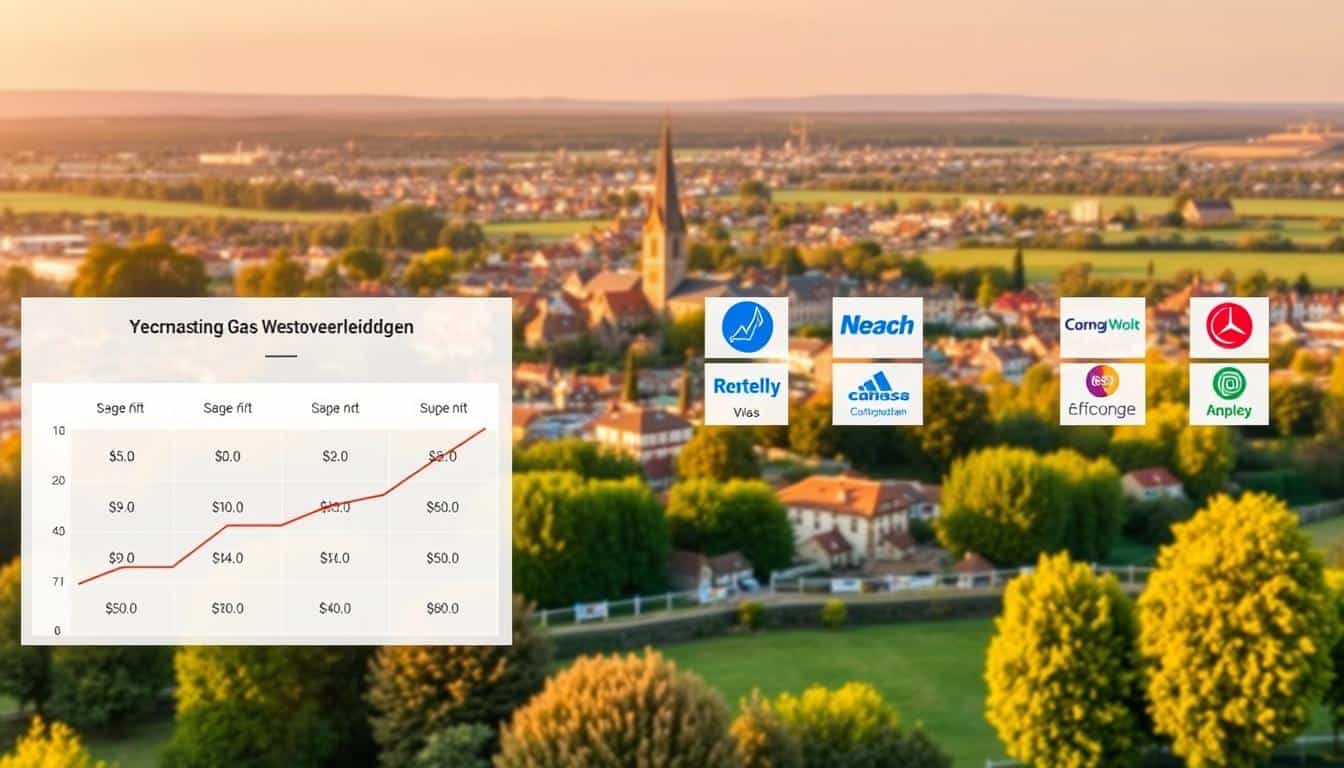Click the red three-pointed star icon
Screen dimensions: 1344x768
click(x=1228, y=327)
